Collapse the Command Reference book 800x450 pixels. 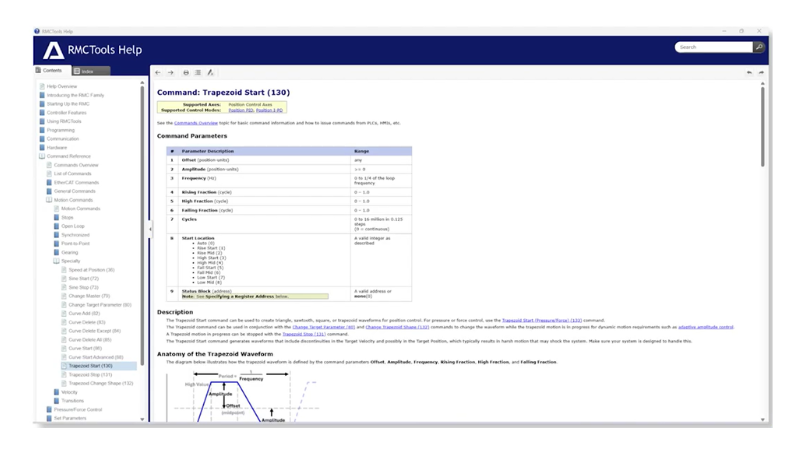(x=42, y=156)
